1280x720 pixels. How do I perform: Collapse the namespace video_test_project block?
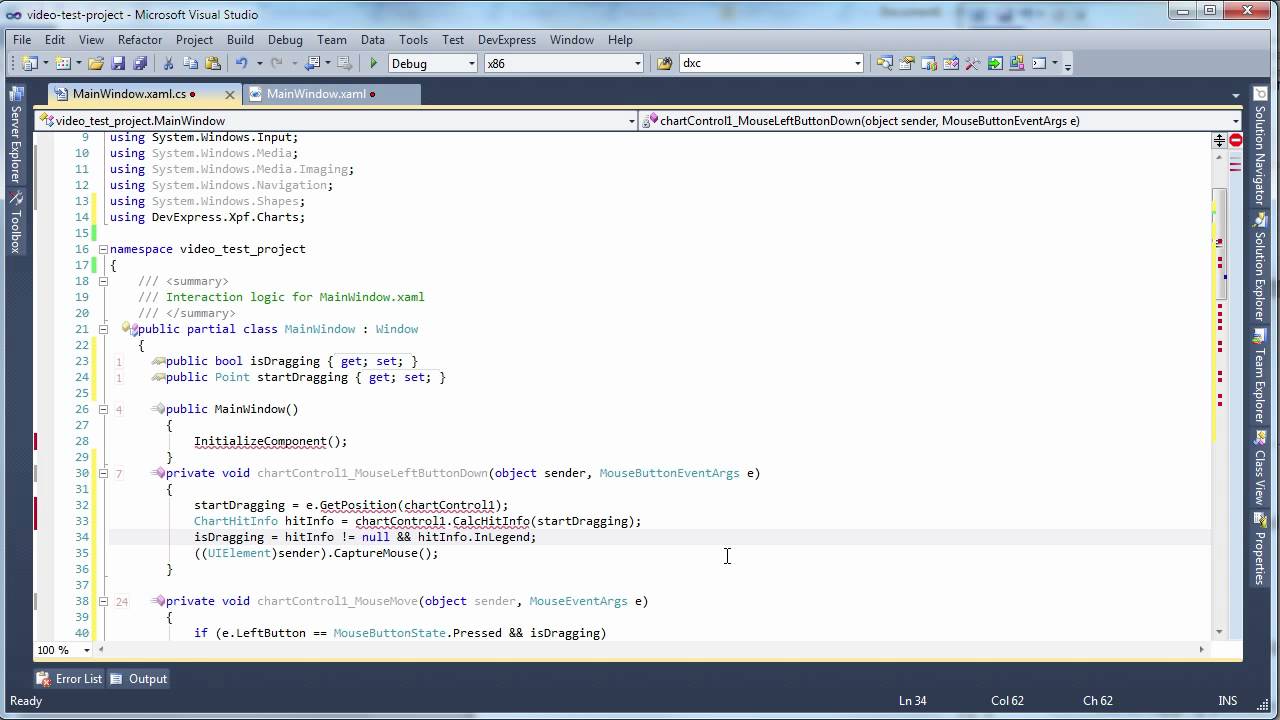pos(102,249)
